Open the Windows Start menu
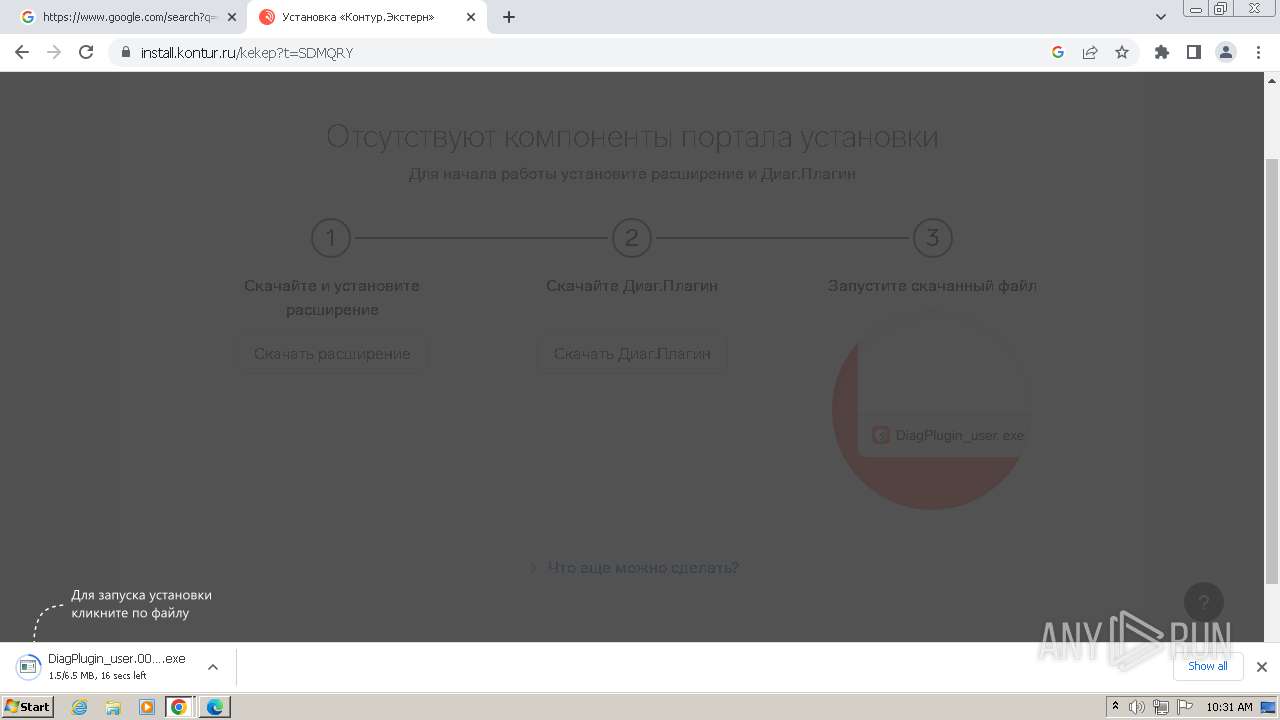This screenshot has width=1280, height=720. [x=28, y=707]
